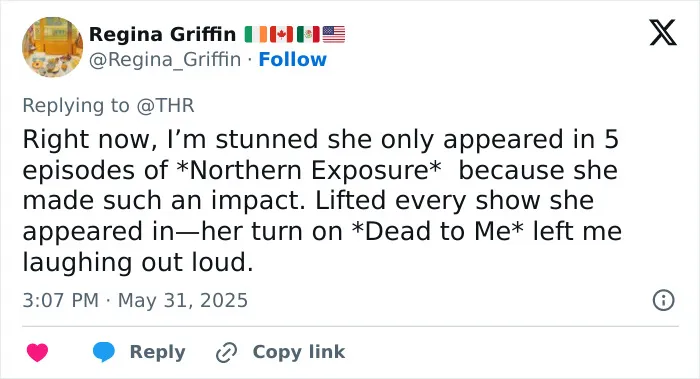The height and width of the screenshot is (379, 700).
Task: Open the 3:07 PM timestamp
Action: (61, 300)
